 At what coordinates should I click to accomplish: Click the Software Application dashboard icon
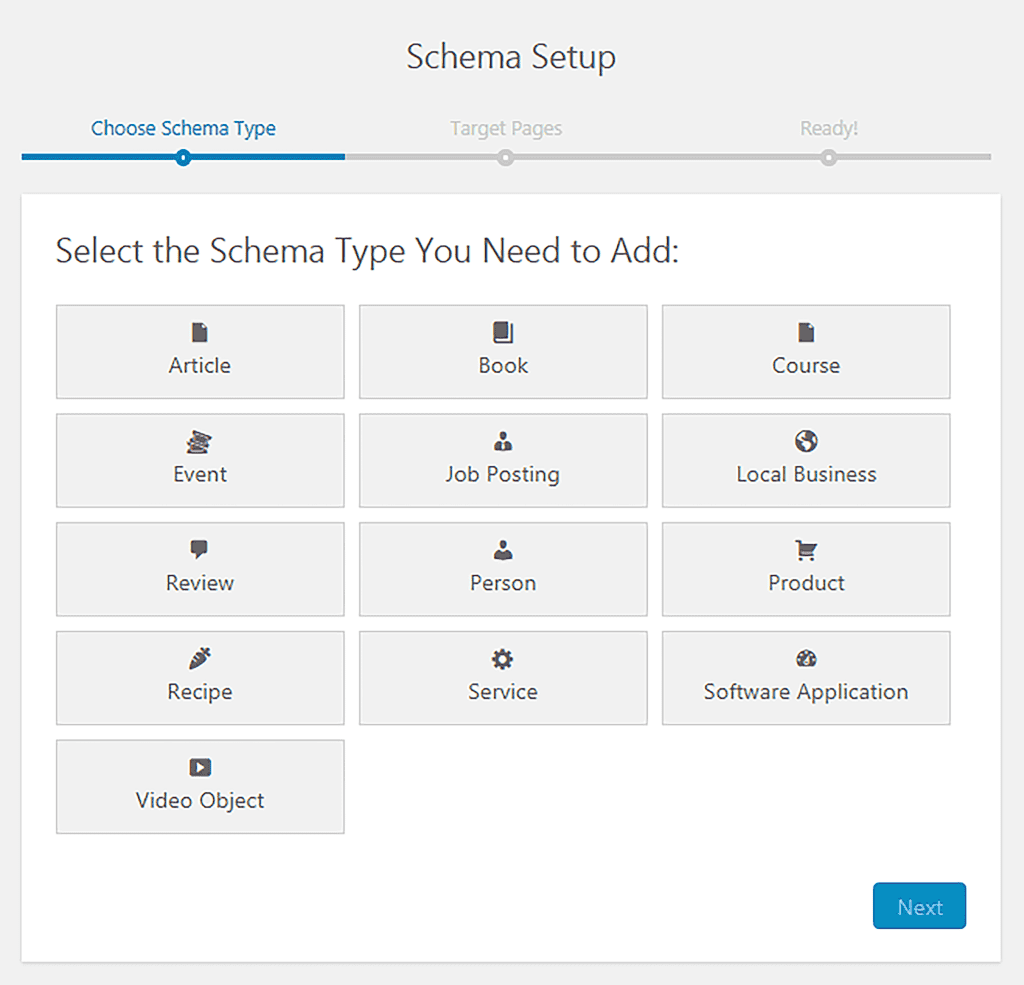[x=806, y=659]
